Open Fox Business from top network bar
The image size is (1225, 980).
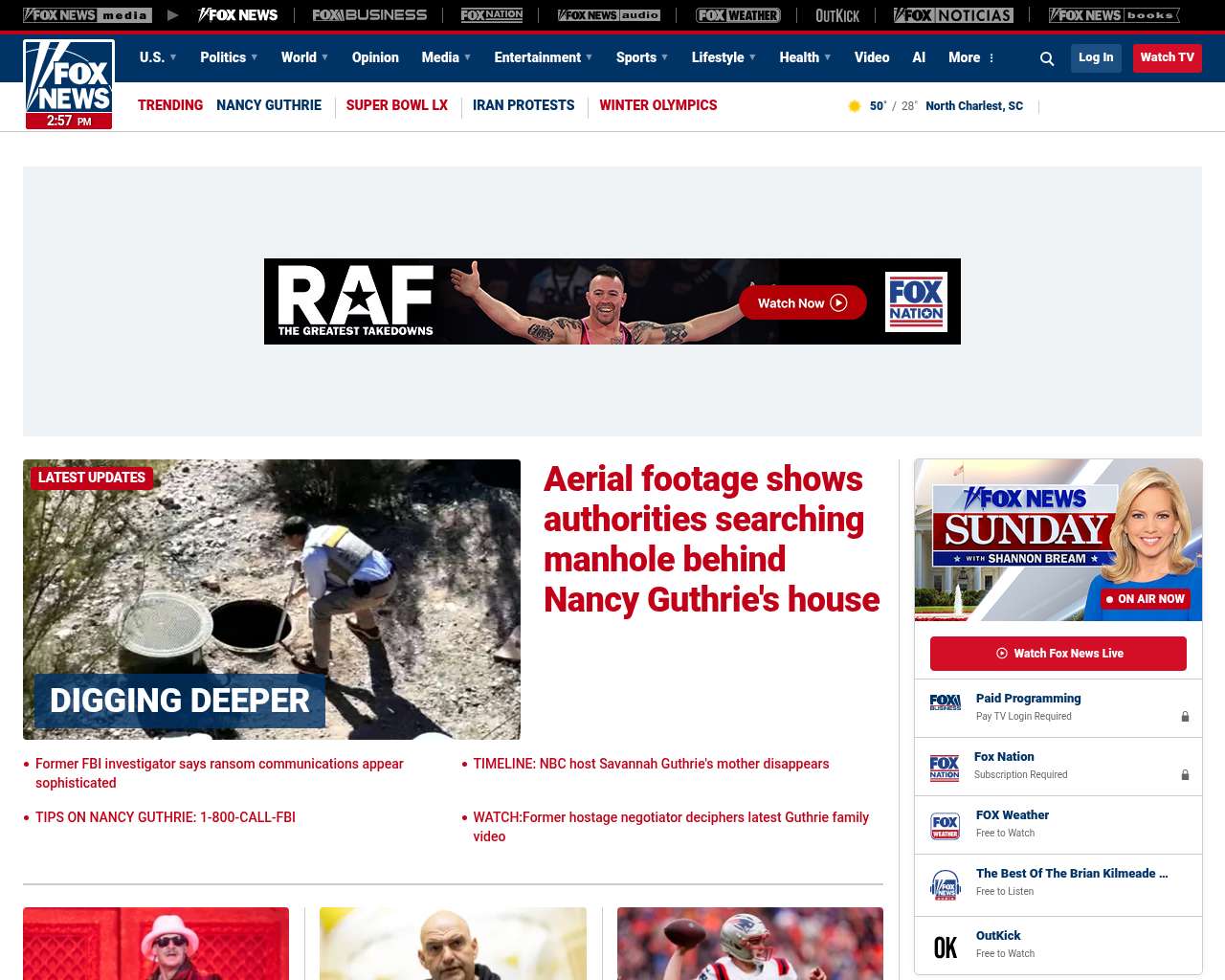pos(369,15)
